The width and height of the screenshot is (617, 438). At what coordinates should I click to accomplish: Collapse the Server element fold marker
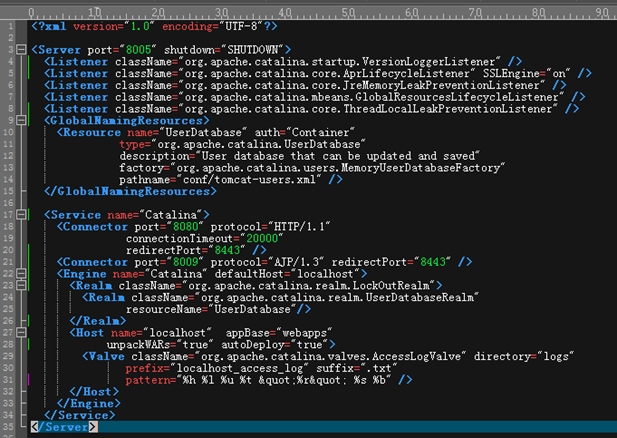point(21,50)
